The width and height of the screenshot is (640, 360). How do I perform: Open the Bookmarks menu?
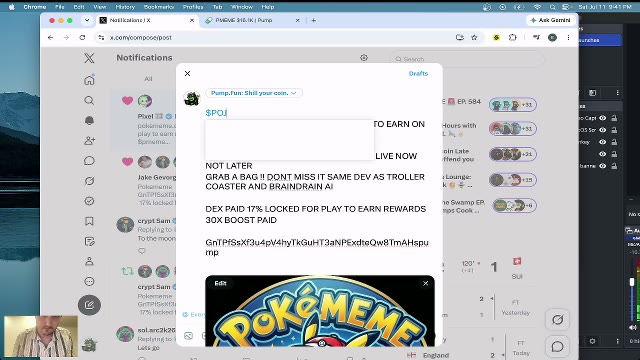click(x=159, y=7)
